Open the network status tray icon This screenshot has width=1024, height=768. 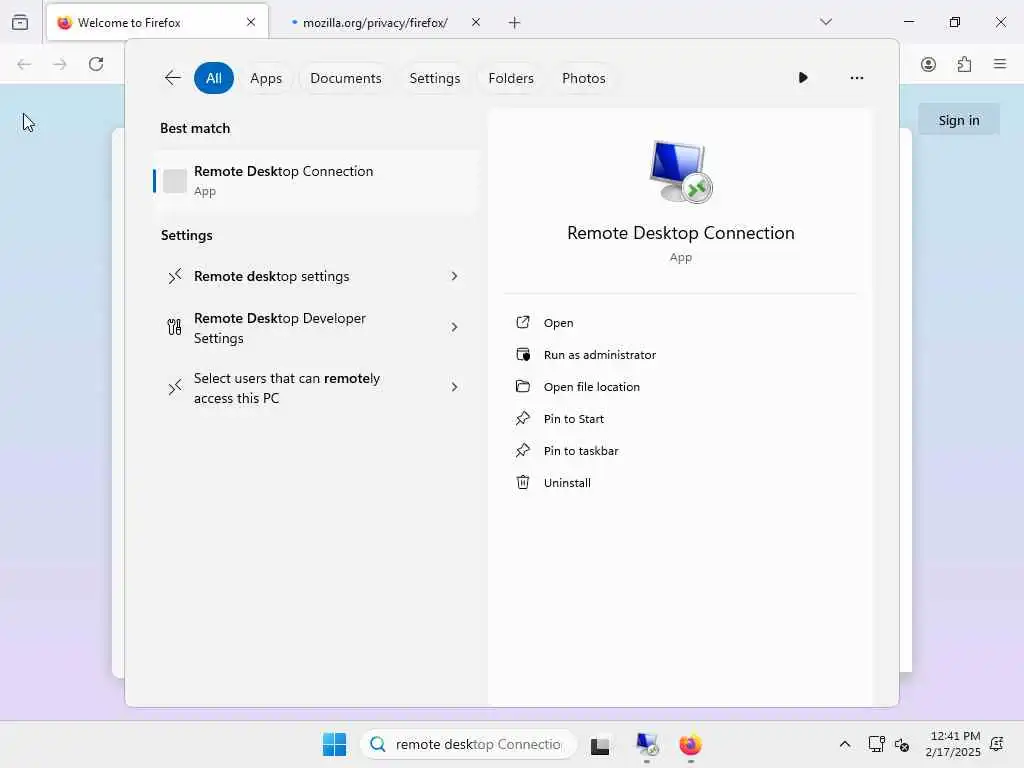876,744
